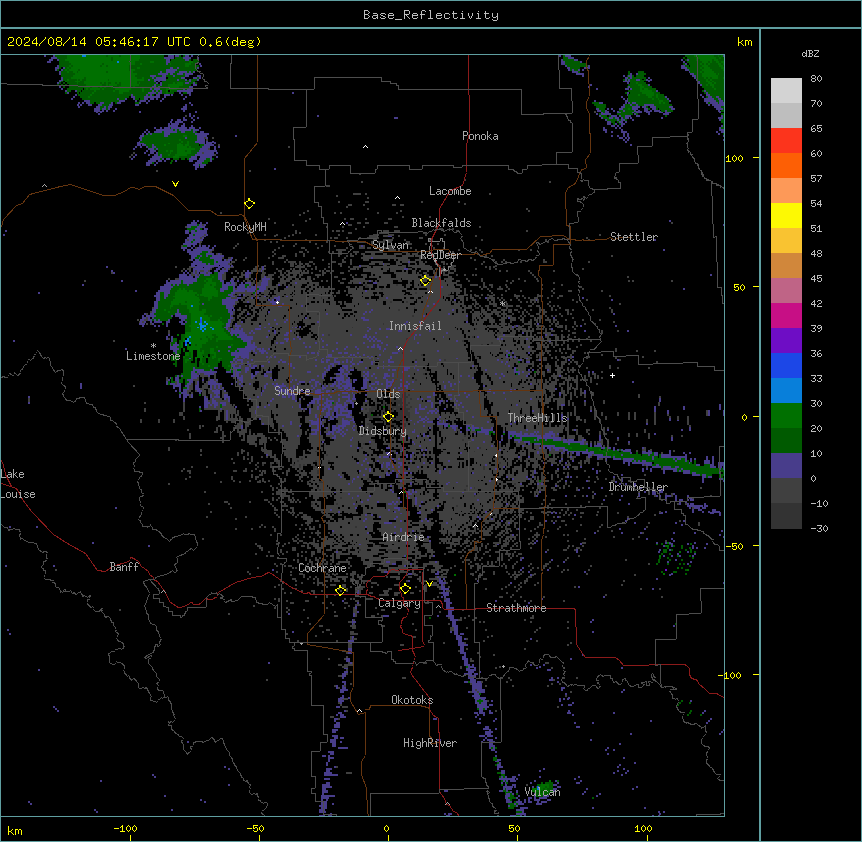Select the Strathmore label
This screenshot has height=842, width=862.
(516, 608)
